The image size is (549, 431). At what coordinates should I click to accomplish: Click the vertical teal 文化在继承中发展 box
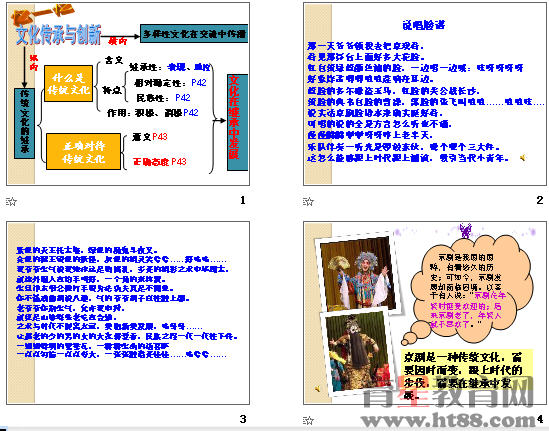[x=237, y=122]
